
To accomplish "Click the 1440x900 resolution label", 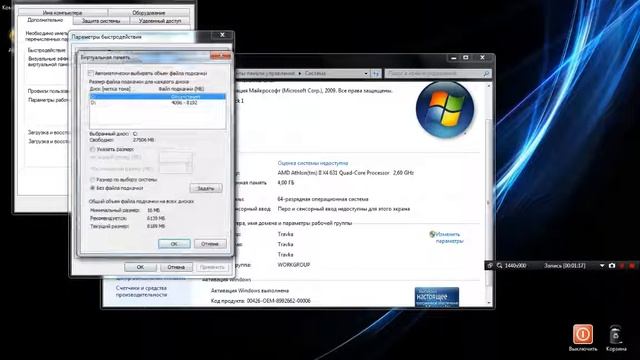I will (x=515, y=266).
